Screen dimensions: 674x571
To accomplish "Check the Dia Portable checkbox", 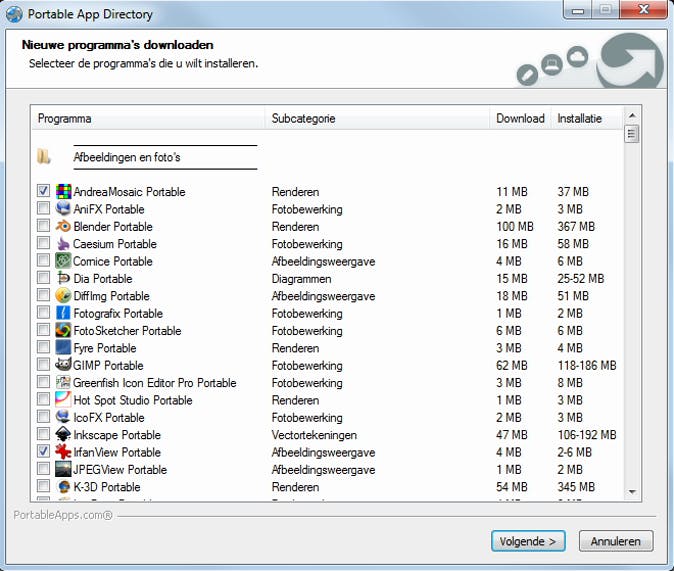I will (x=43, y=277).
